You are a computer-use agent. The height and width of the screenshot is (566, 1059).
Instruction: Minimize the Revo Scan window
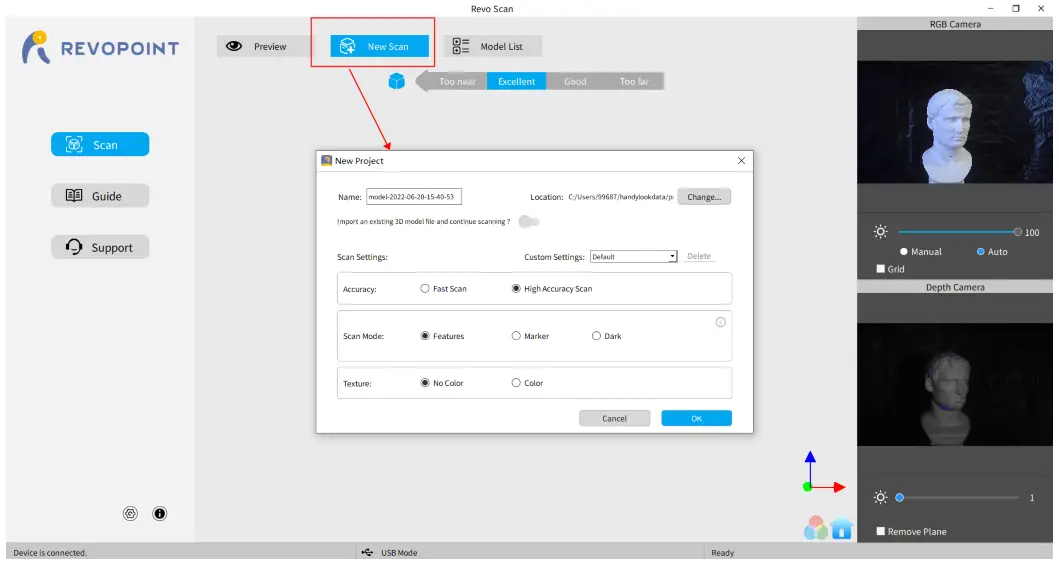990,8
